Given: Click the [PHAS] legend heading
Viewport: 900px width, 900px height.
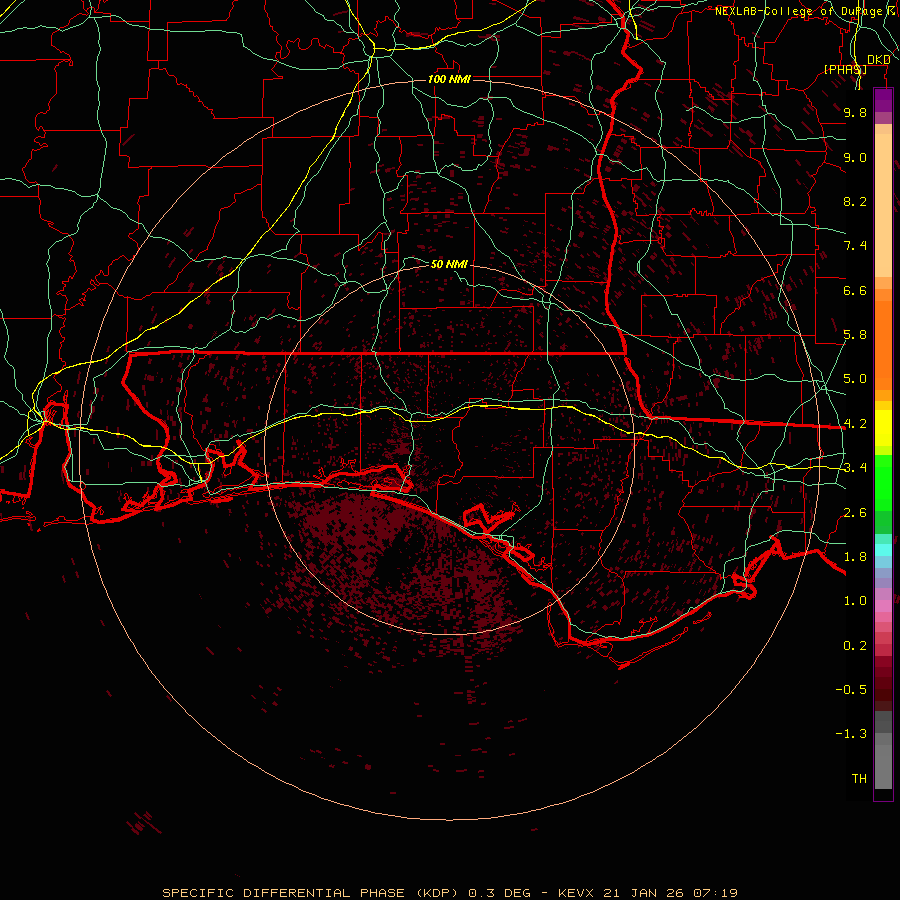Looking at the screenshot, I should click(x=845, y=69).
